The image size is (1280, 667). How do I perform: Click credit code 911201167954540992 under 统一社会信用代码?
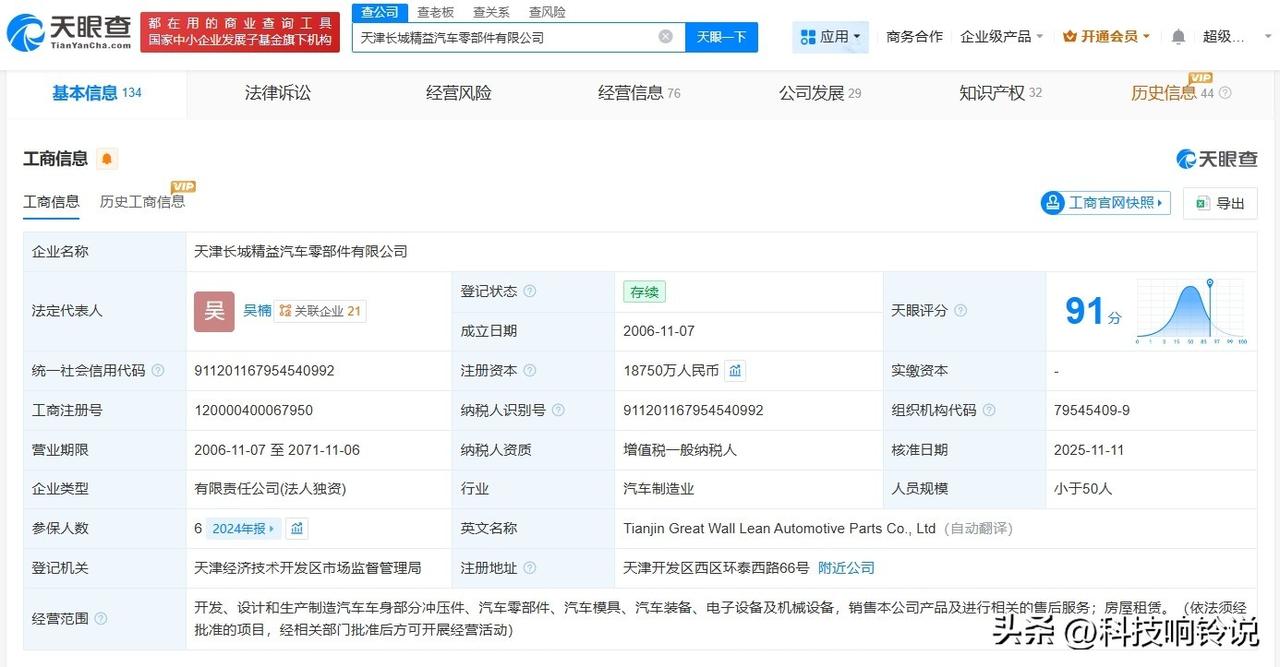pos(264,371)
